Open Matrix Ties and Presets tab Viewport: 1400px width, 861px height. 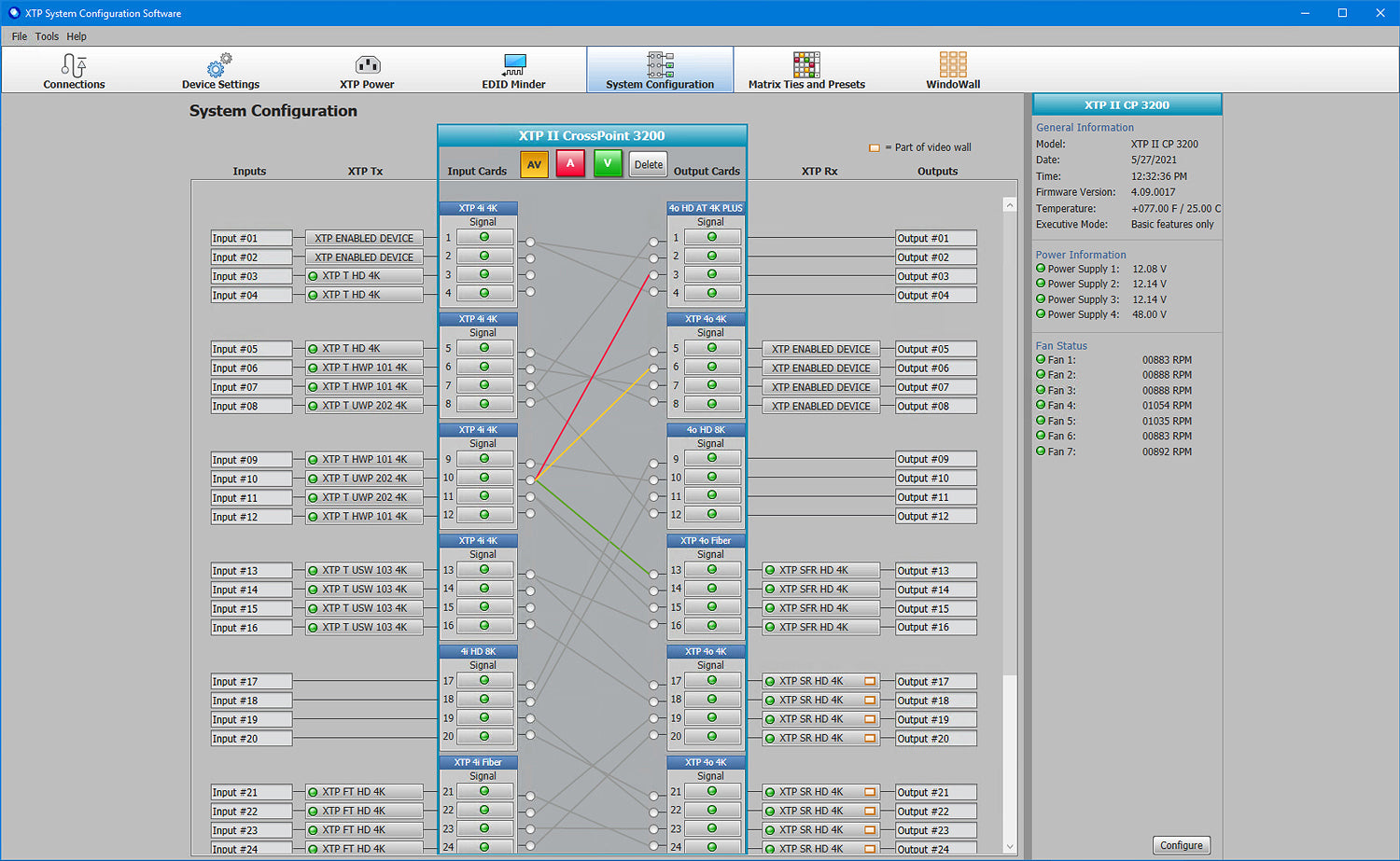[806, 70]
